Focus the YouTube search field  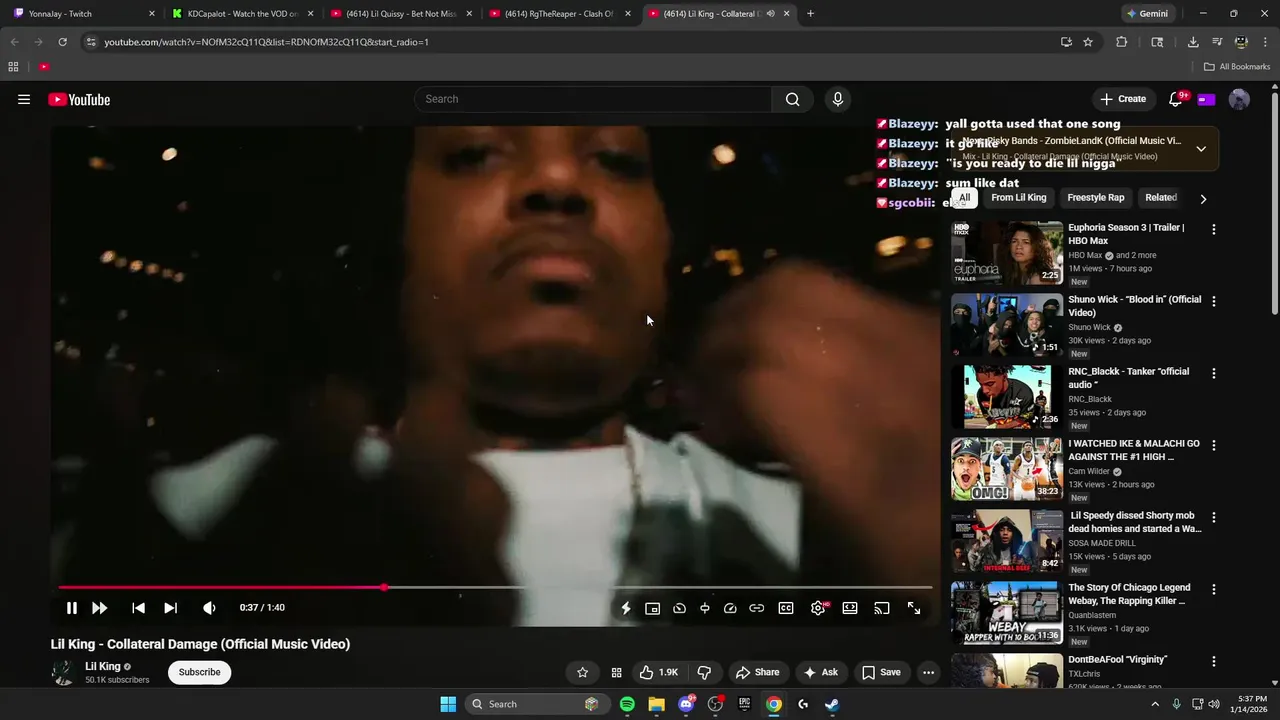click(x=593, y=99)
